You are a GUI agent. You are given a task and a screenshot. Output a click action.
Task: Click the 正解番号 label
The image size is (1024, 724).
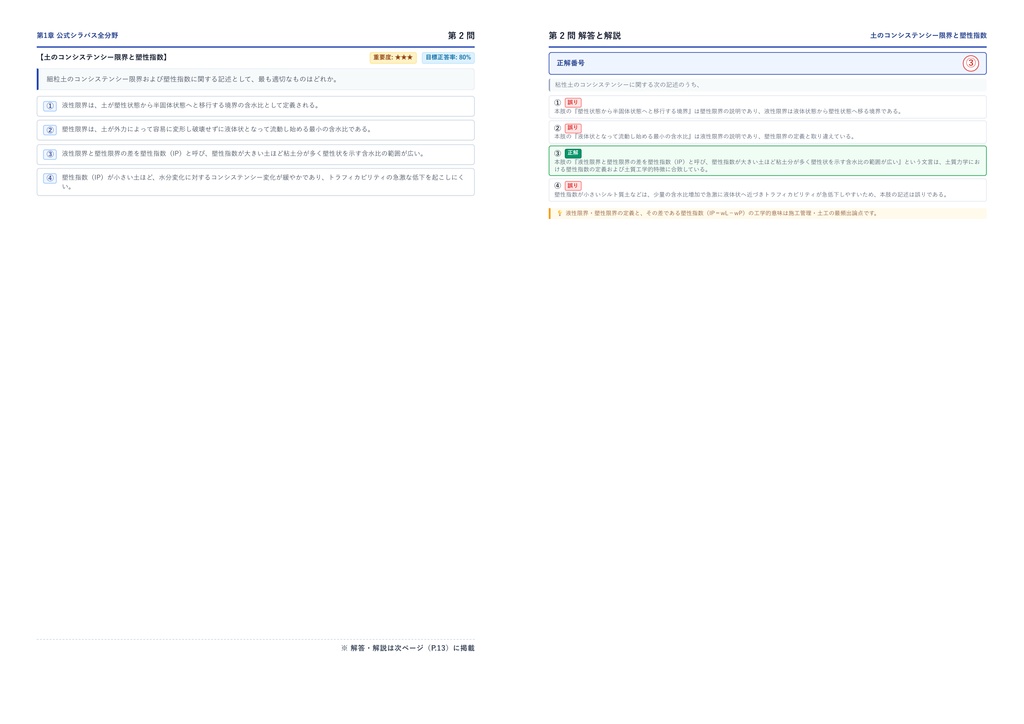(570, 63)
